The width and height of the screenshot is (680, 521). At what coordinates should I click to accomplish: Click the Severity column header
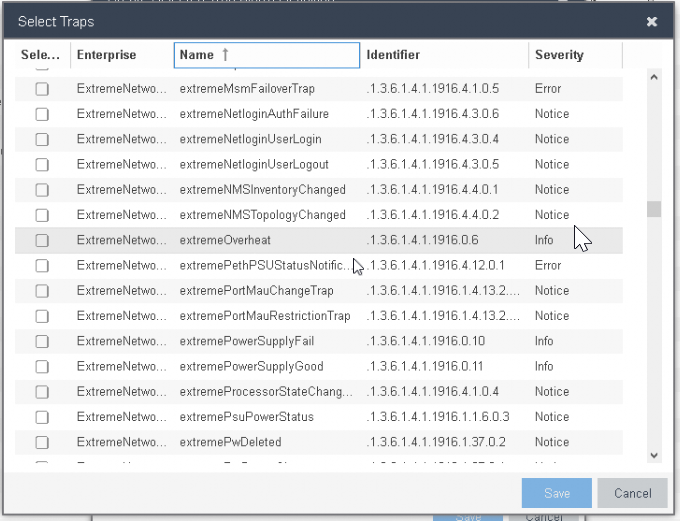pos(559,55)
